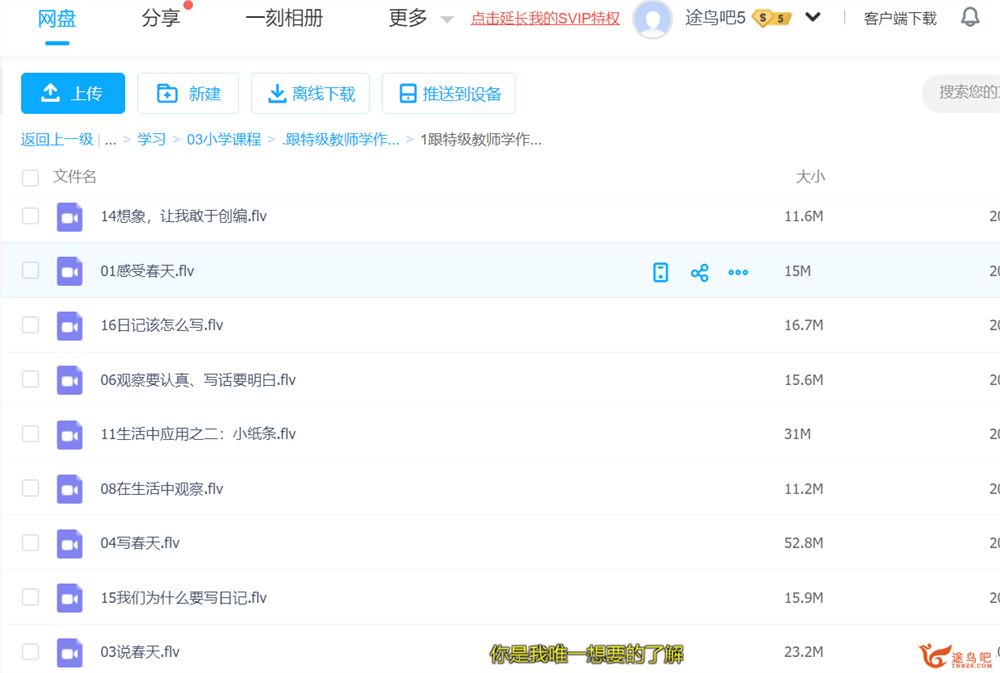This screenshot has width=1000, height=673.
Task: Sort by 文件名 column header
Action: (x=75, y=177)
